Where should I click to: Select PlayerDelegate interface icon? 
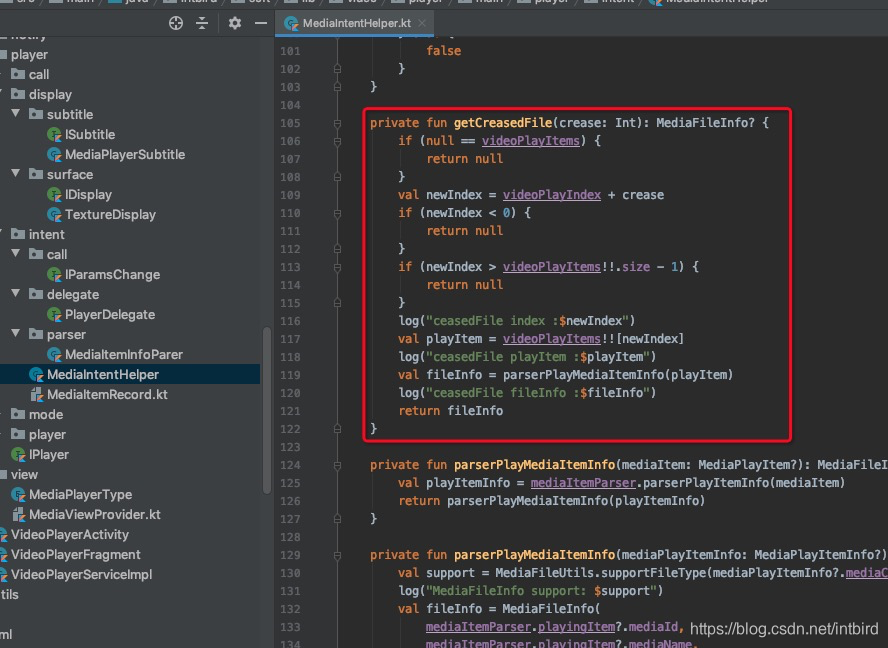54,315
